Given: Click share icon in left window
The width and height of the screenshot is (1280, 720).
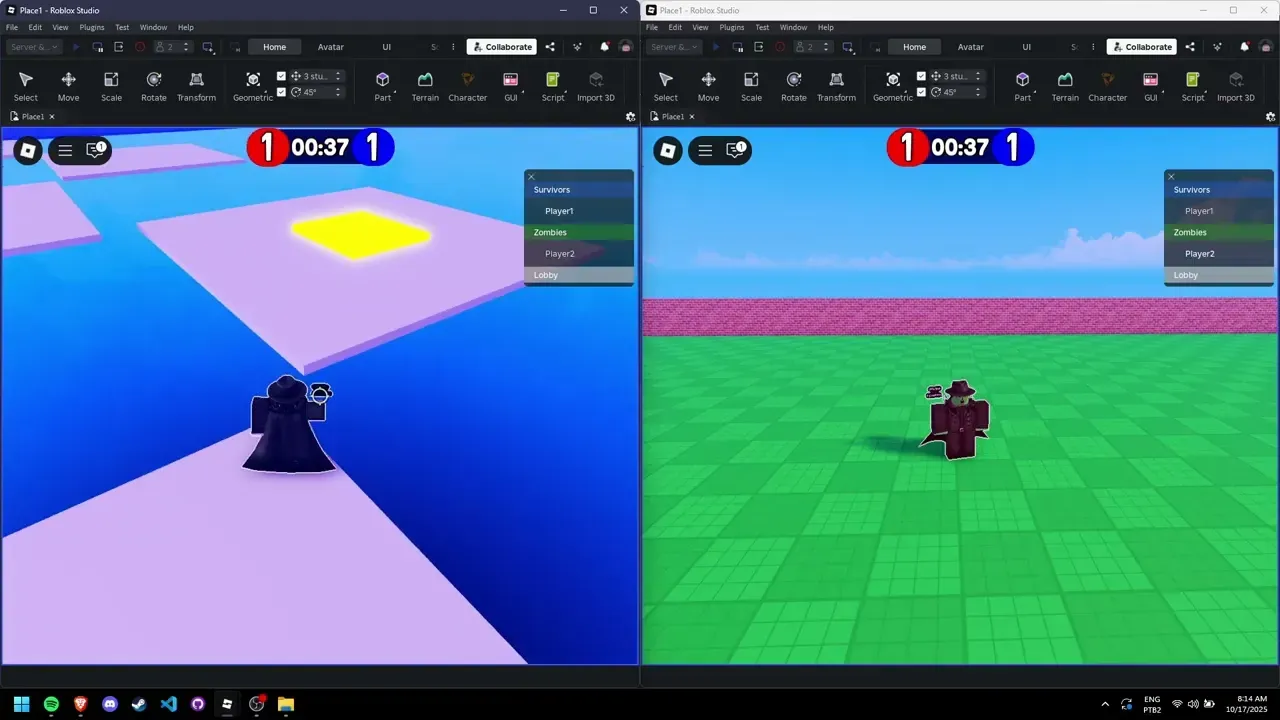Looking at the screenshot, I should click(x=550, y=47).
